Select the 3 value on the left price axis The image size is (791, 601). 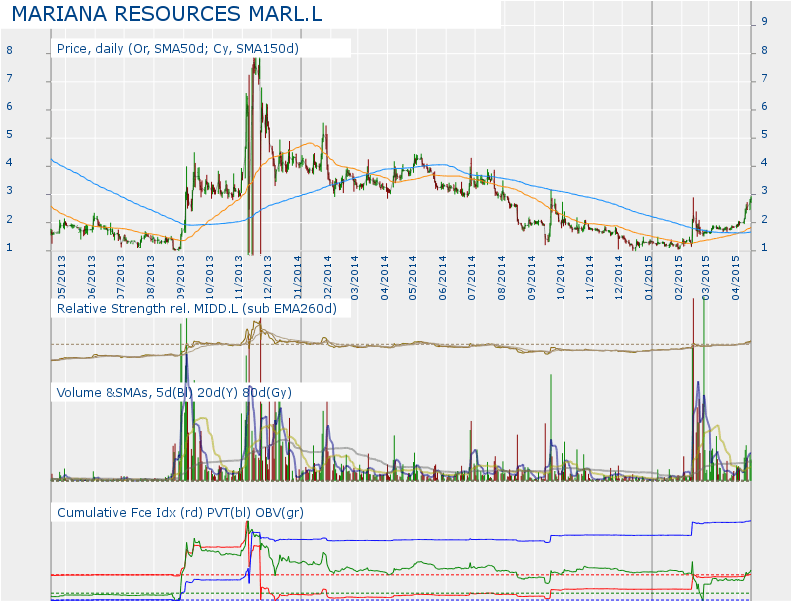(9, 190)
